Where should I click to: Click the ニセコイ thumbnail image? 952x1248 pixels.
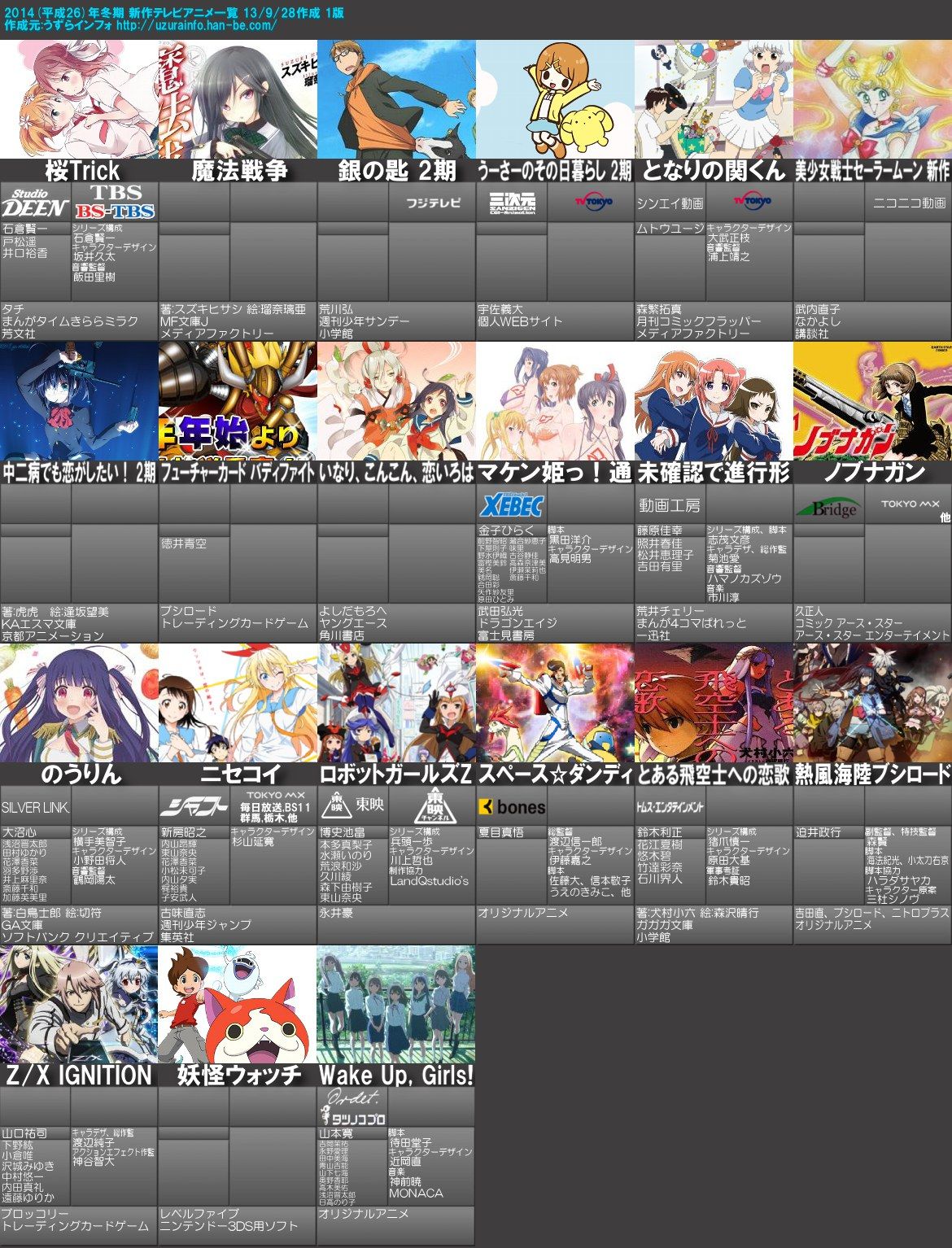pos(238,702)
